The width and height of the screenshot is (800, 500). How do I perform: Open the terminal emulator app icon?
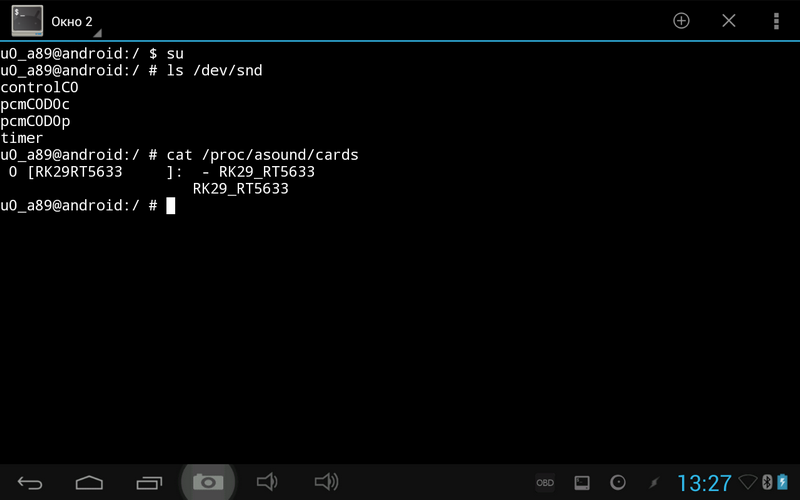[x=27, y=21]
